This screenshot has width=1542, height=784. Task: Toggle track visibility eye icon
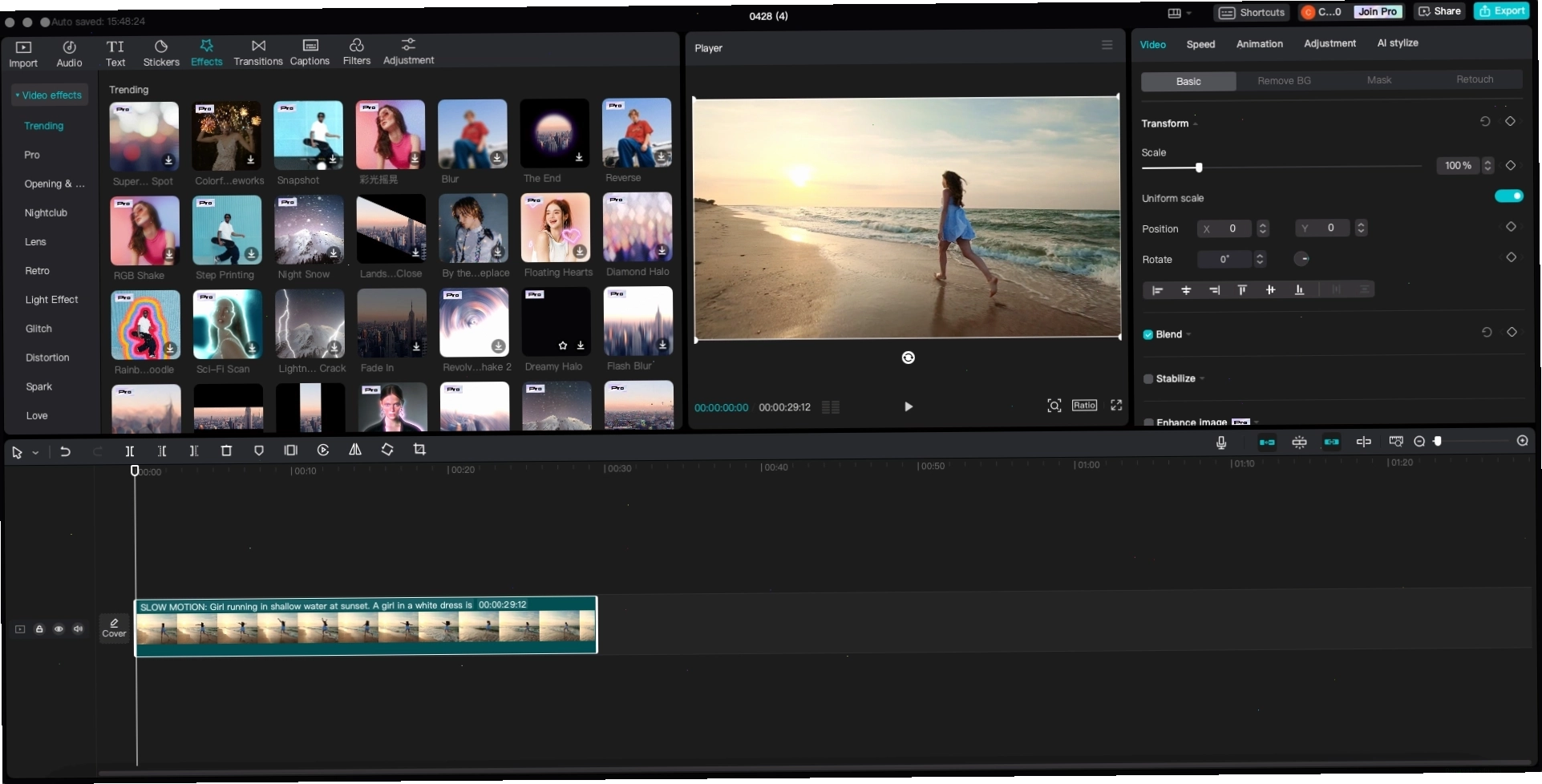[x=59, y=629]
